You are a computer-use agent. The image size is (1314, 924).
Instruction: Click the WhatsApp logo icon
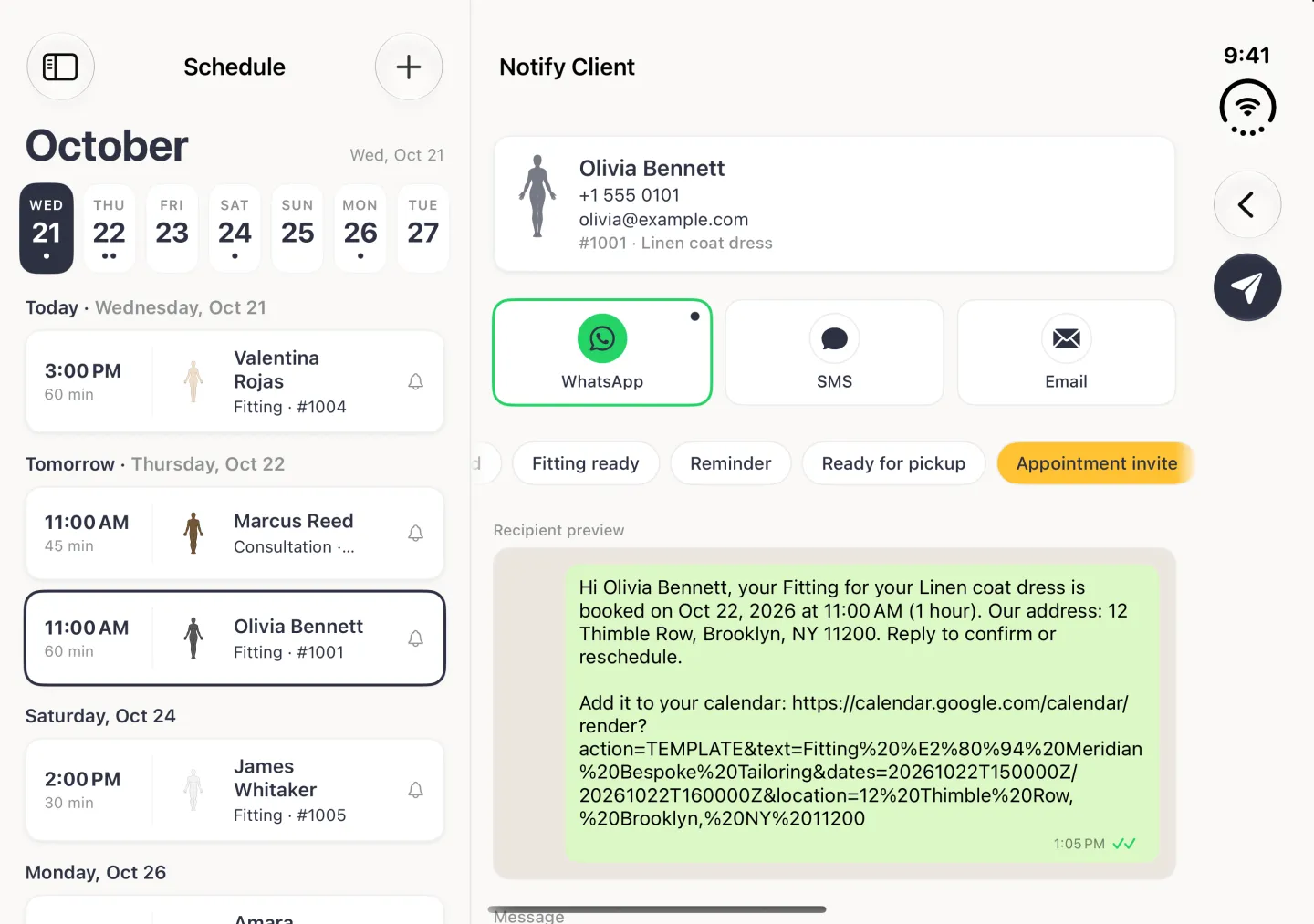602,338
